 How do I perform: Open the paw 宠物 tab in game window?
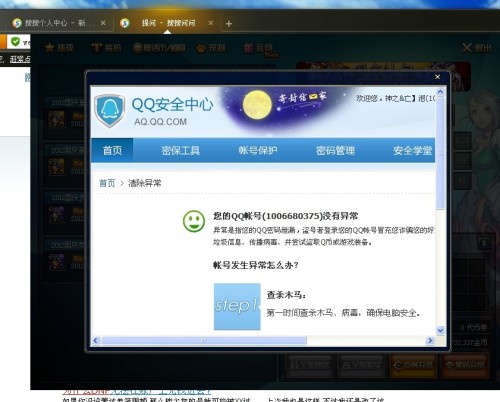pyautogui.click(x=210, y=48)
